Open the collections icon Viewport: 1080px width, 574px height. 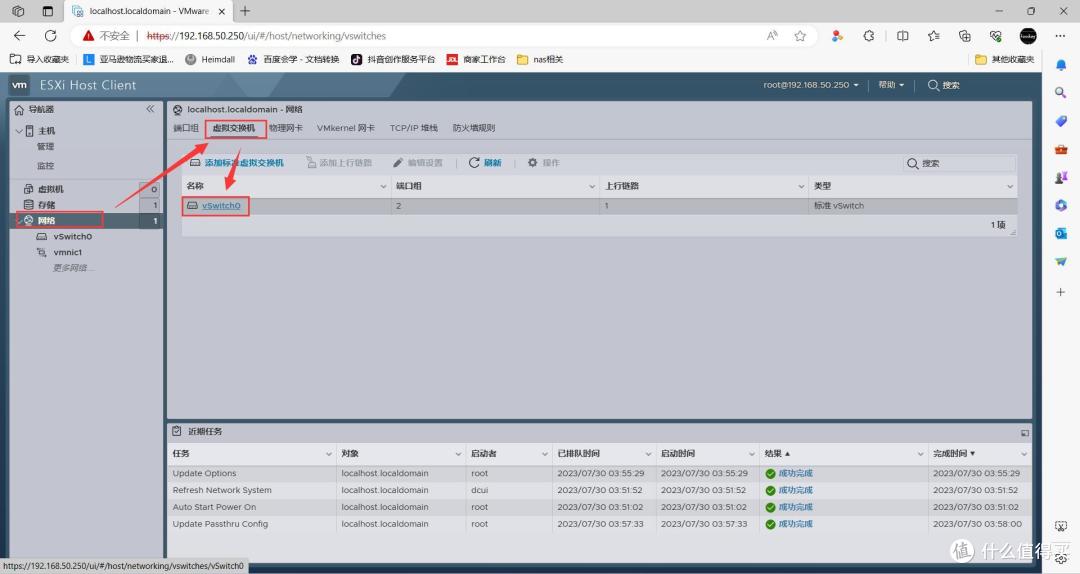click(965, 36)
